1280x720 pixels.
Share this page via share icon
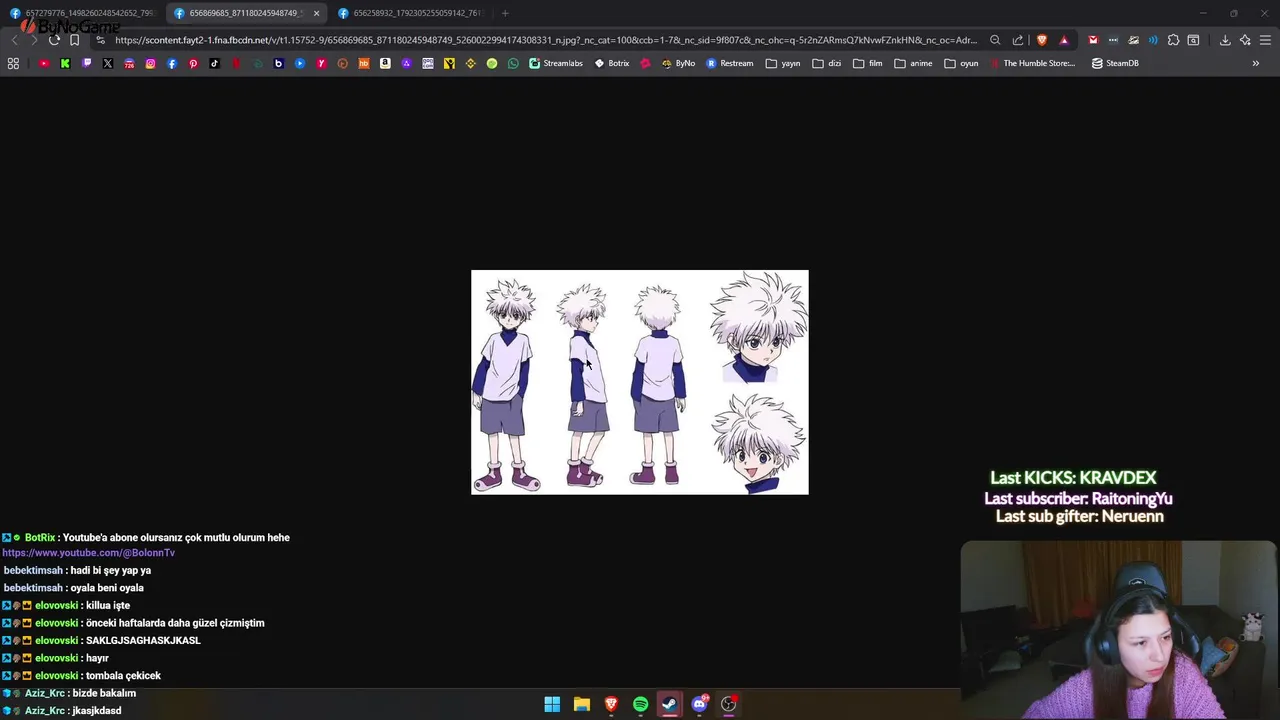point(1018,40)
